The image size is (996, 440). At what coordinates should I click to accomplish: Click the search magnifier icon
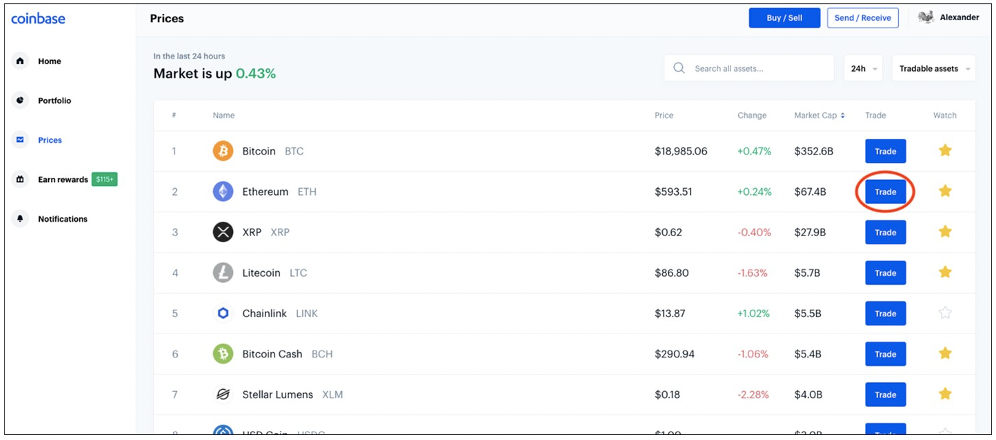(x=679, y=68)
